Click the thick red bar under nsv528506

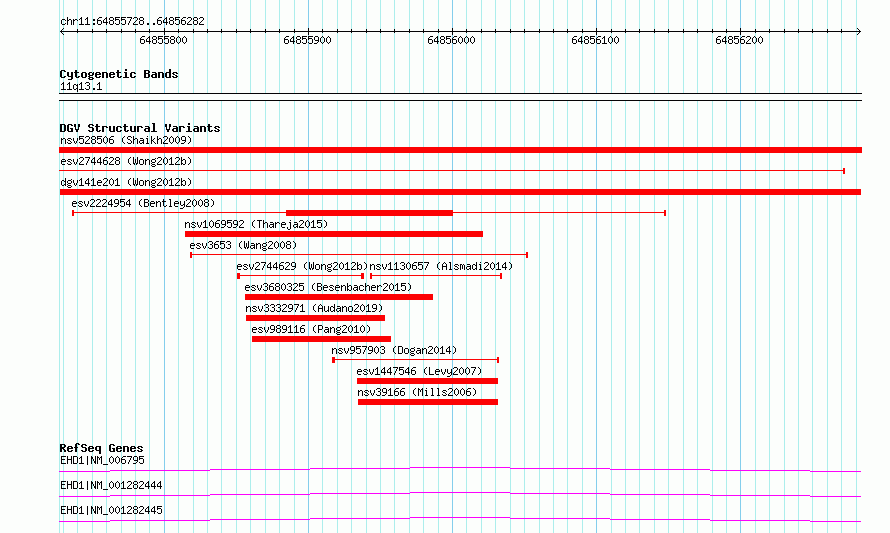pos(460,150)
